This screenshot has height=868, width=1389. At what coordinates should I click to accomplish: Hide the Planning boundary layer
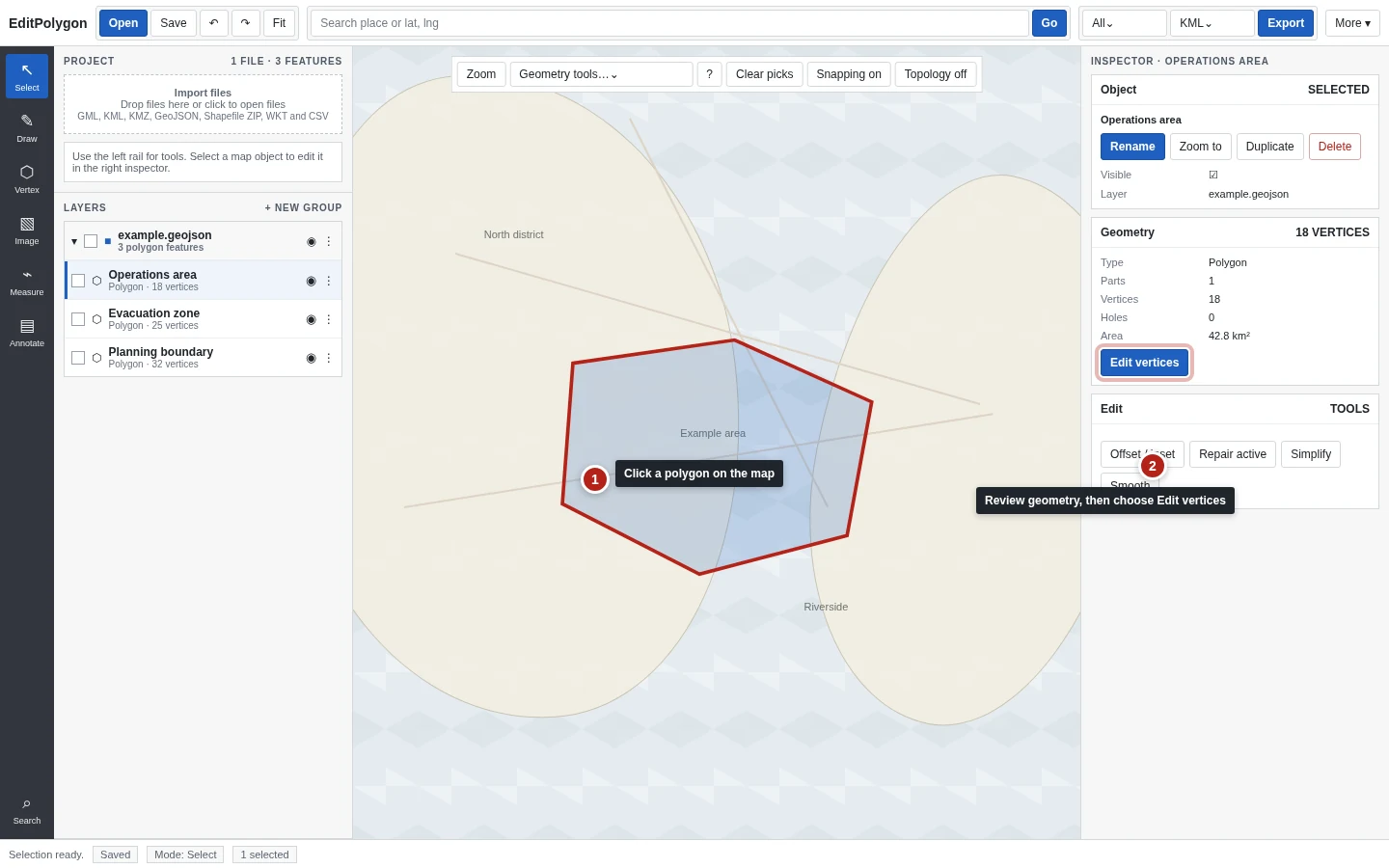pyautogui.click(x=312, y=358)
